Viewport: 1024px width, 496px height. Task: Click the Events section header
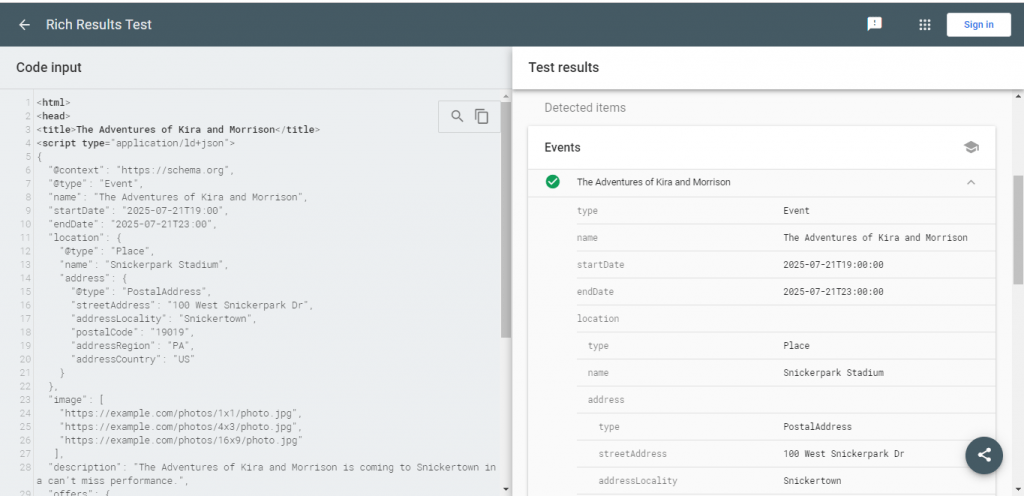(761, 147)
